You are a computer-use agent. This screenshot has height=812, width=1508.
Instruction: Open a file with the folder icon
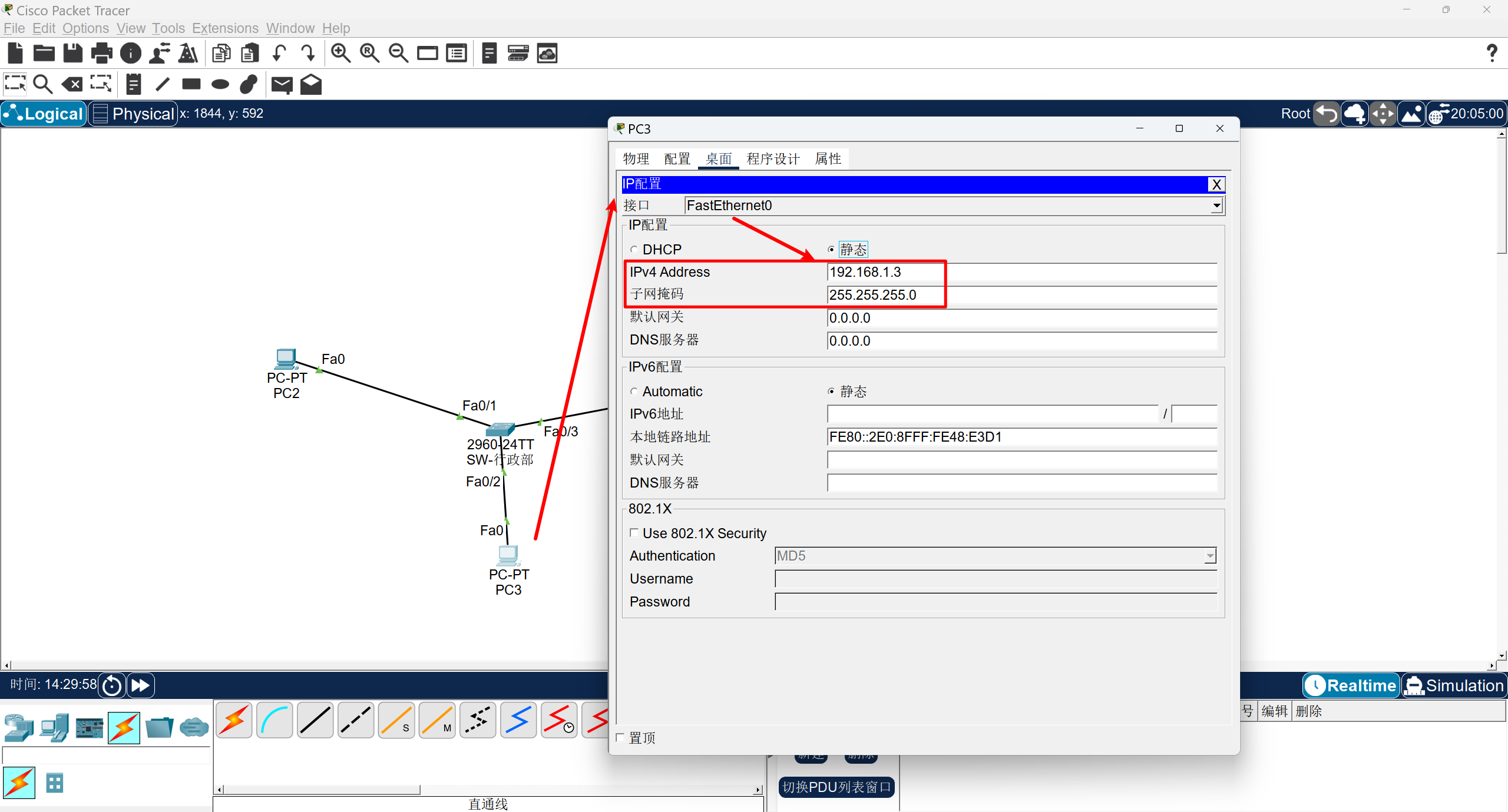(44, 53)
